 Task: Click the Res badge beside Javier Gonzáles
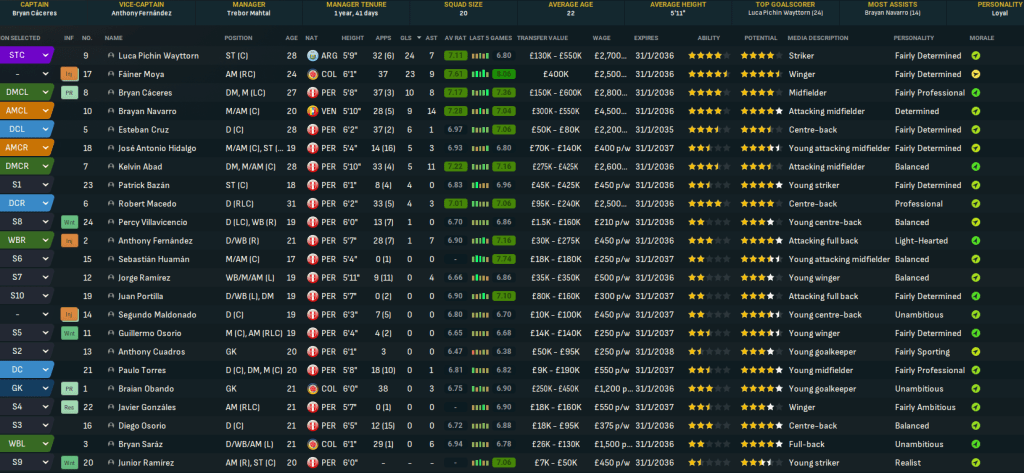(69, 407)
